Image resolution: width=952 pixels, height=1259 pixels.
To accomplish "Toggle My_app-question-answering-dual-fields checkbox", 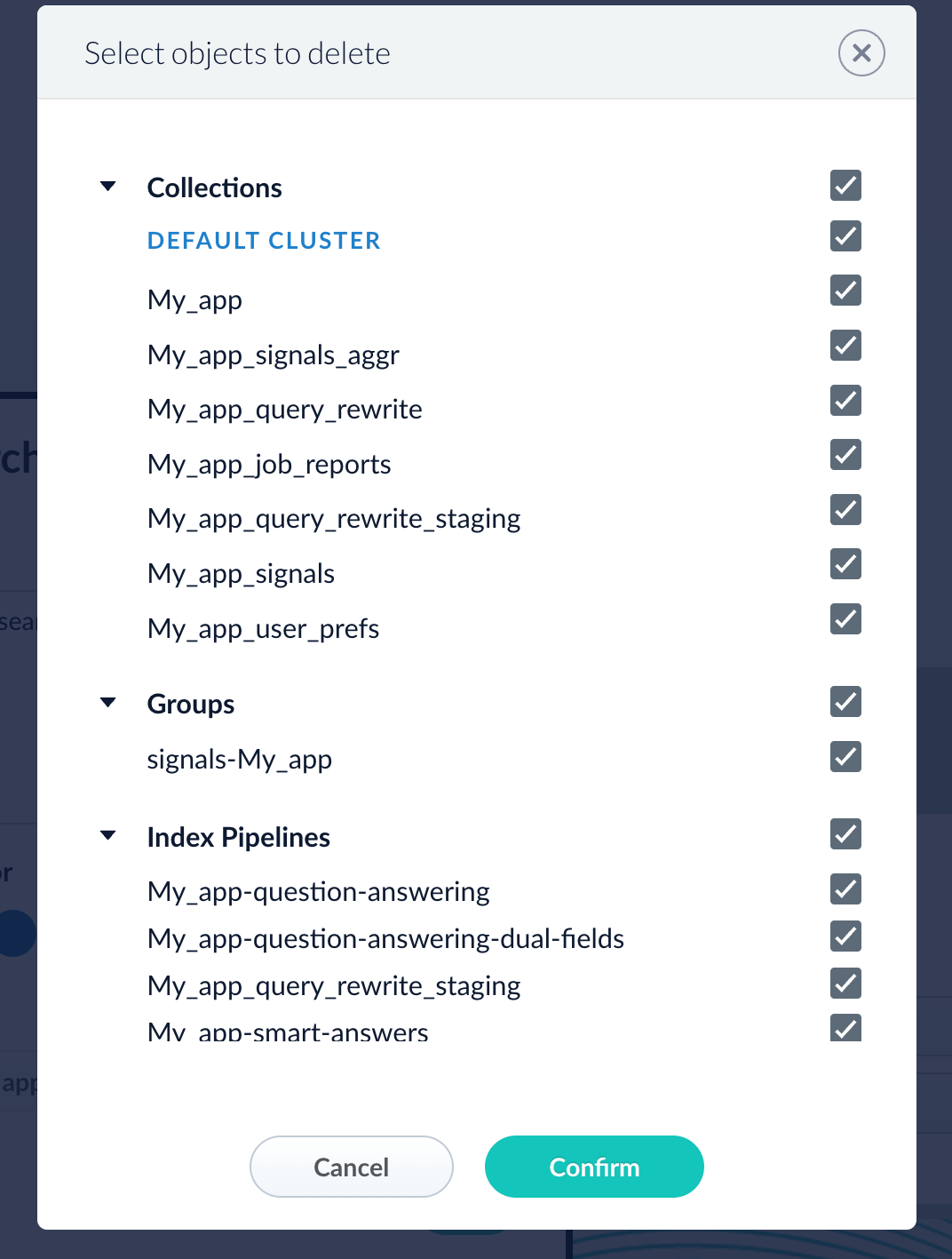I will point(845,936).
